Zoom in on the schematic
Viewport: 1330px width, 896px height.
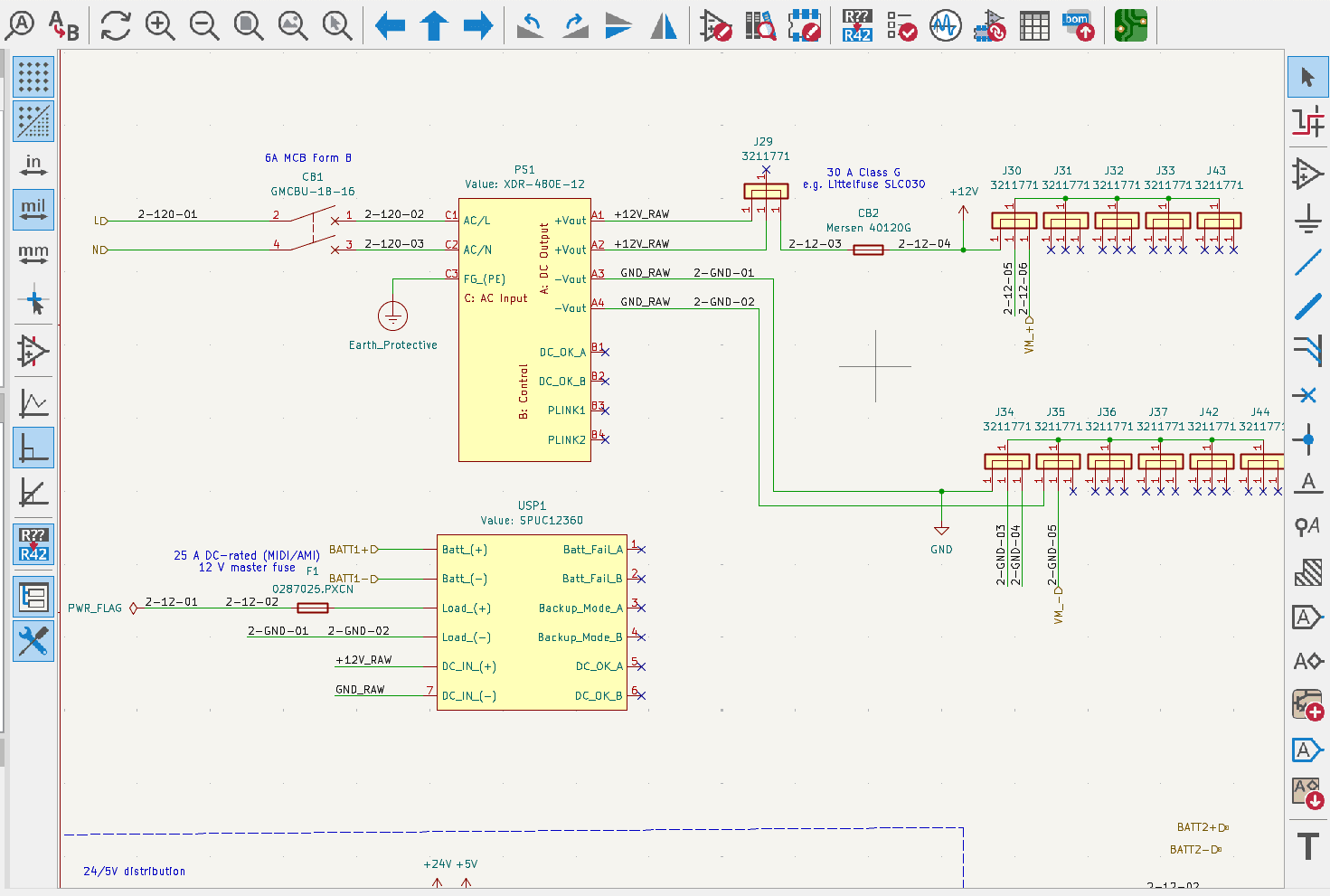160,25
